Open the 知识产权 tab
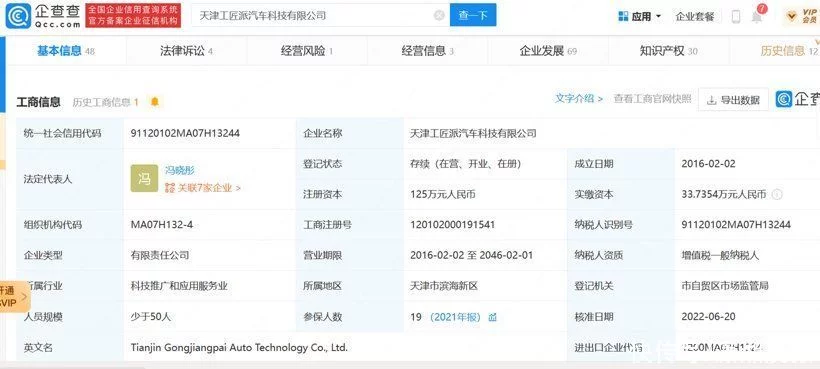This screenshot has height=369, width=820. tap(669, 51)
